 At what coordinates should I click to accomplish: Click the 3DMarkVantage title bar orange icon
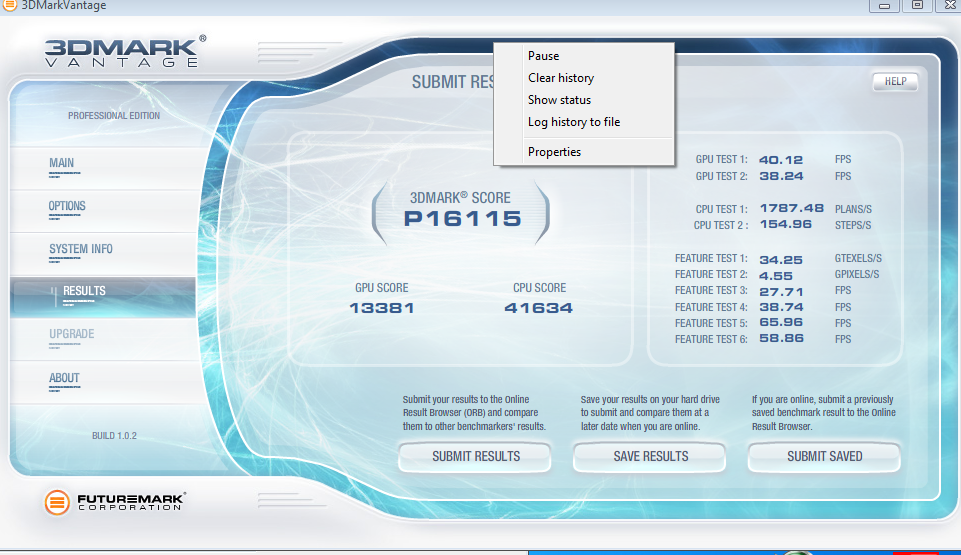coord(9,5)
